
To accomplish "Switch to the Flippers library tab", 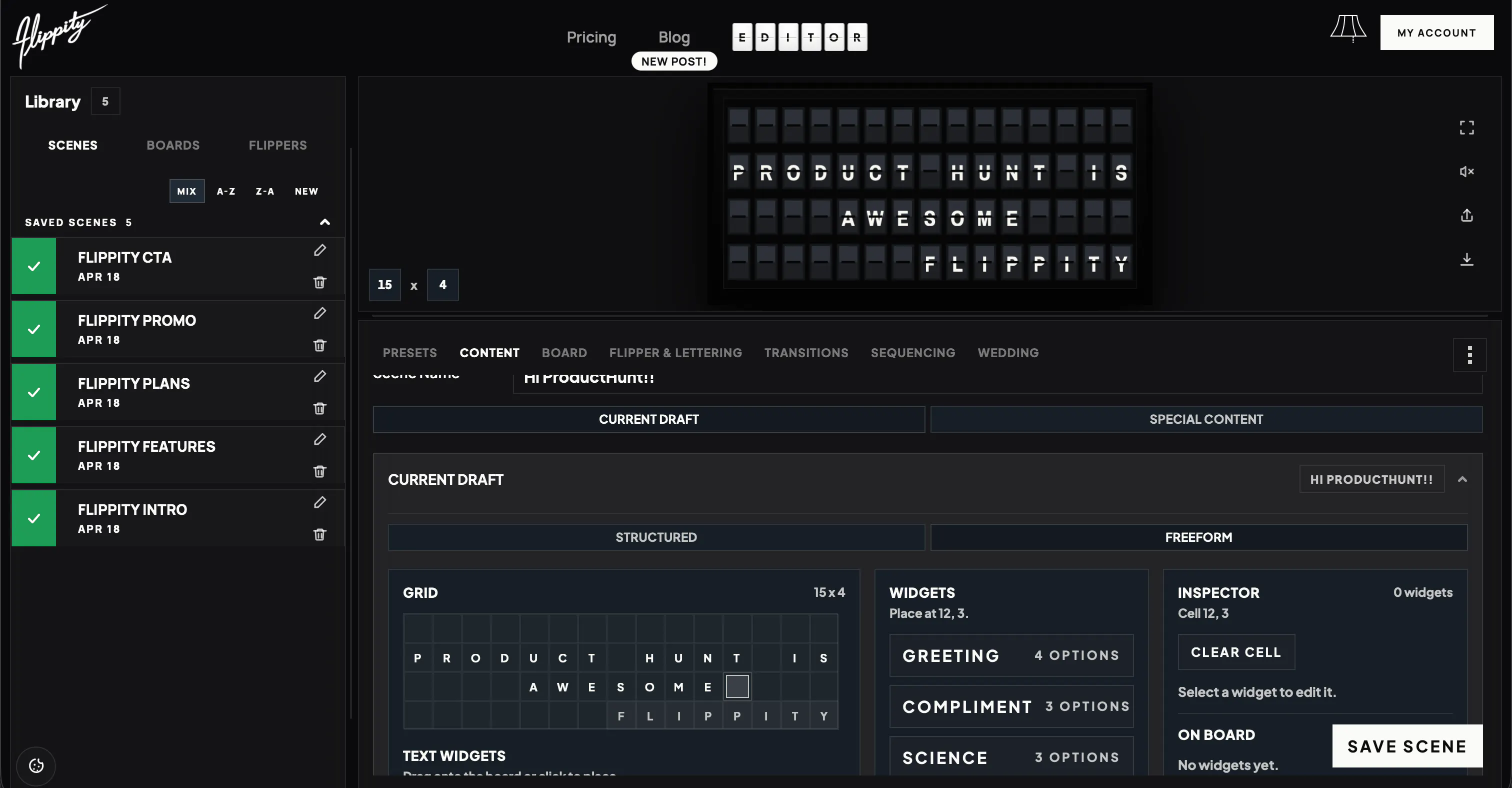I will (x=277, y=145).
